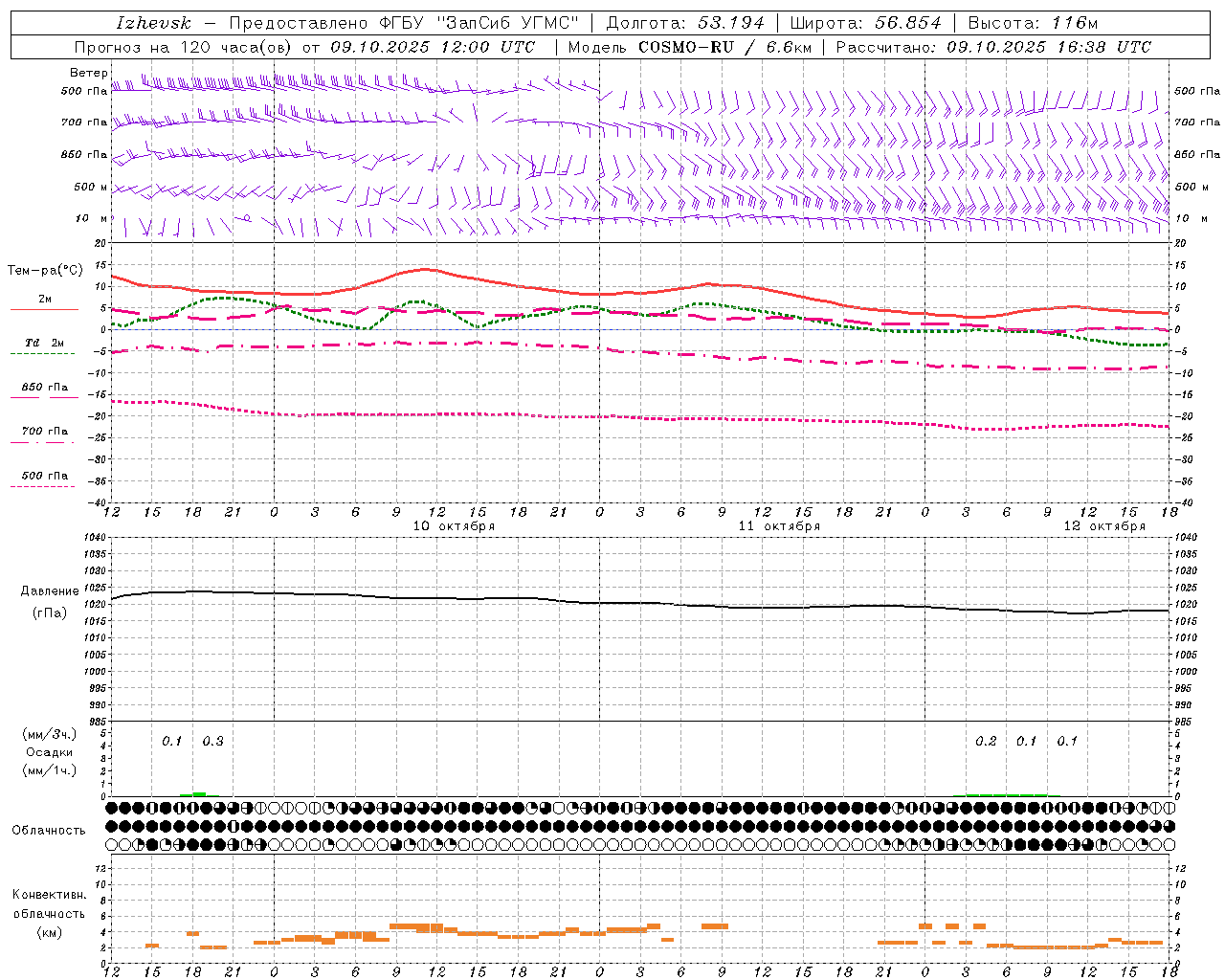Click the 'ФГБУ "ЗапСиб УГМС"' provider name

[x=479, y=23]
